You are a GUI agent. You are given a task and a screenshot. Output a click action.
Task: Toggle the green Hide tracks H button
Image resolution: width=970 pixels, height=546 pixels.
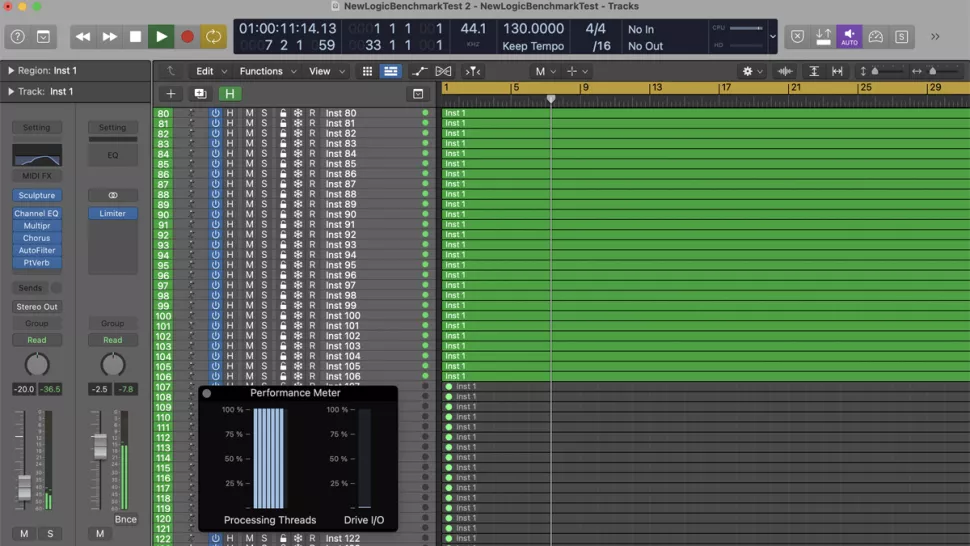tap(230, 94)
